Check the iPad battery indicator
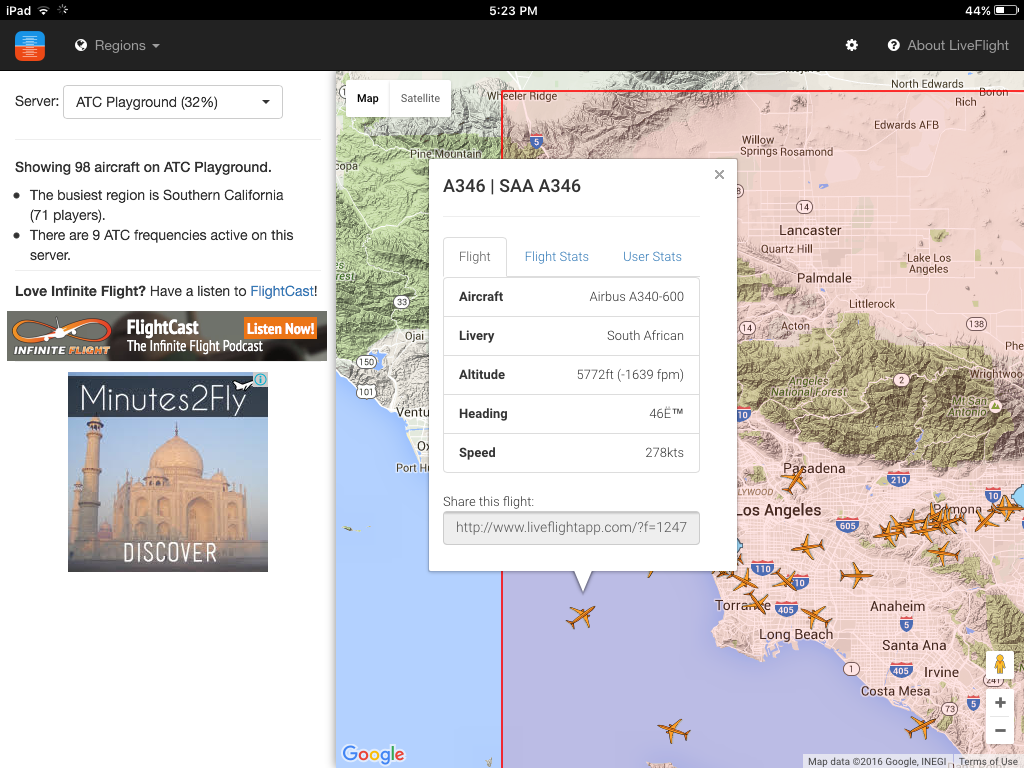1024x768 pixels. [1006, 10]
